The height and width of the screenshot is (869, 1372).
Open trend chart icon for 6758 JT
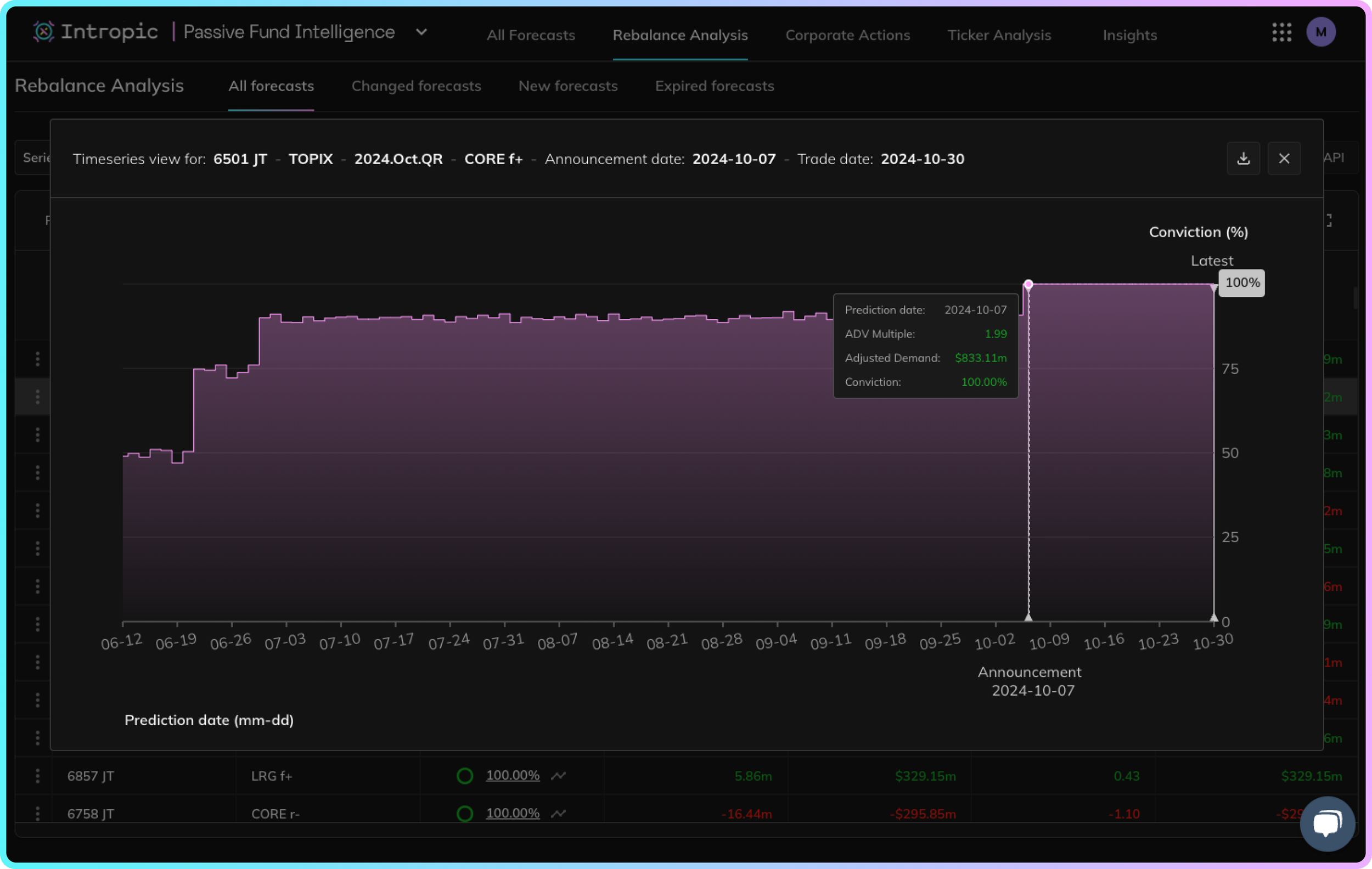click(x=558, y=813)
